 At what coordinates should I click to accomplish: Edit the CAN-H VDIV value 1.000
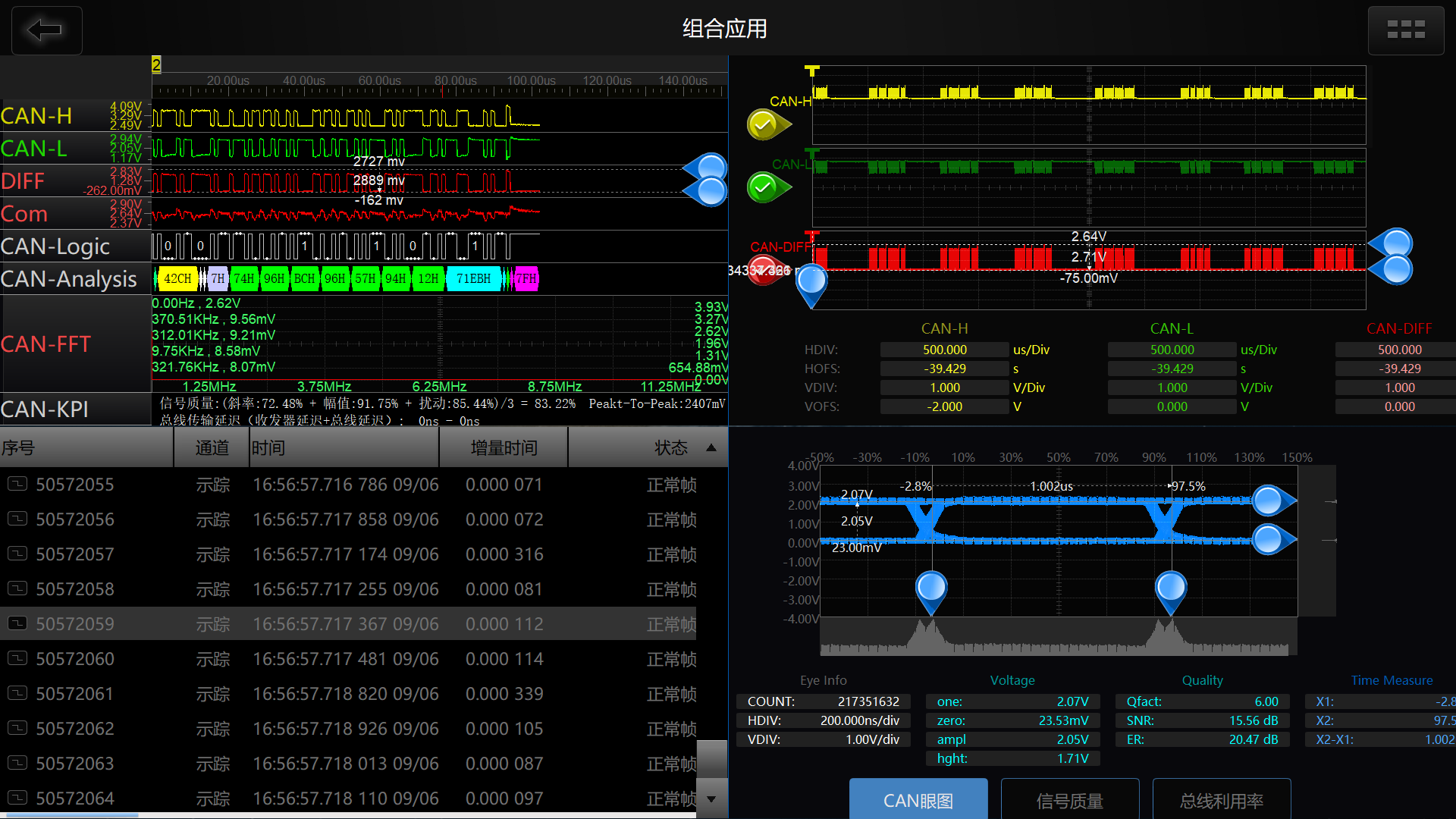coord(945,388)
